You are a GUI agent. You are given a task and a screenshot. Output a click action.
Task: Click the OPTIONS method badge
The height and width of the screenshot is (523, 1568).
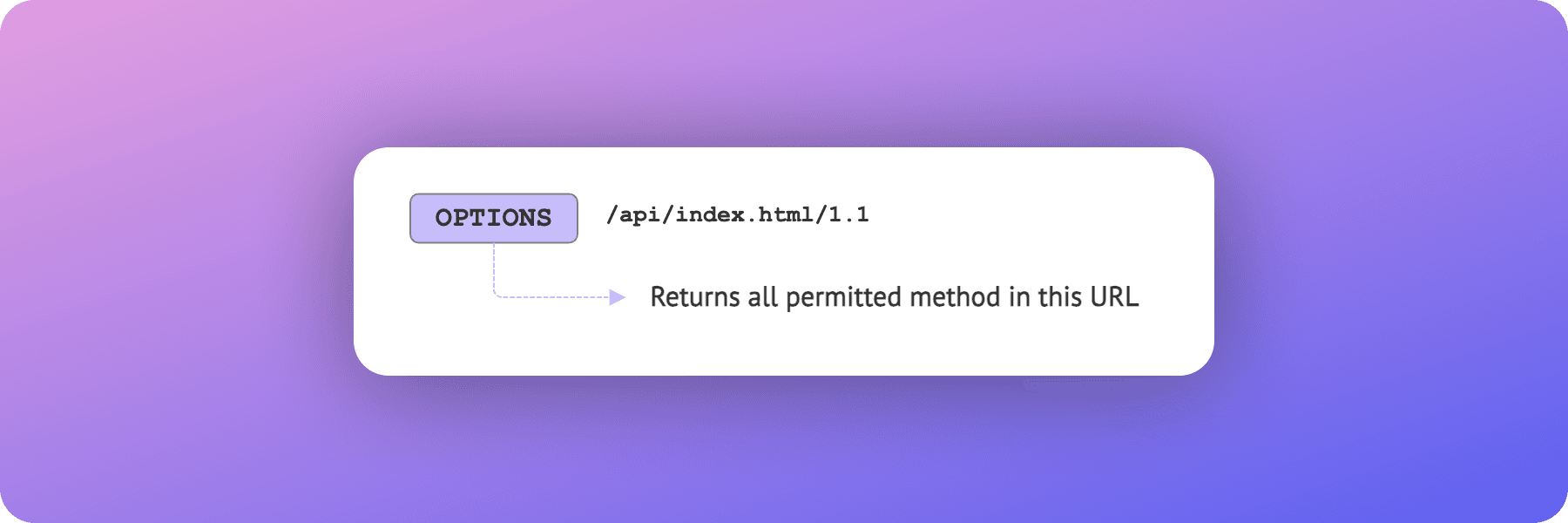pyautogui.click(x=493, y=218)
